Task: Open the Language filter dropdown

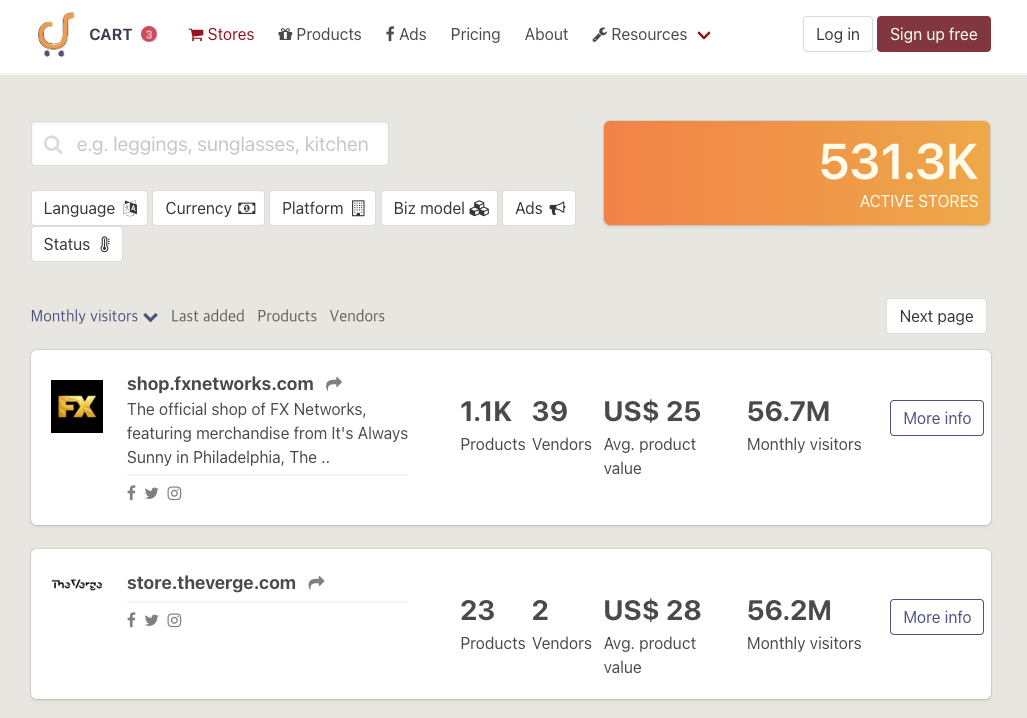Action: [90, 208]
